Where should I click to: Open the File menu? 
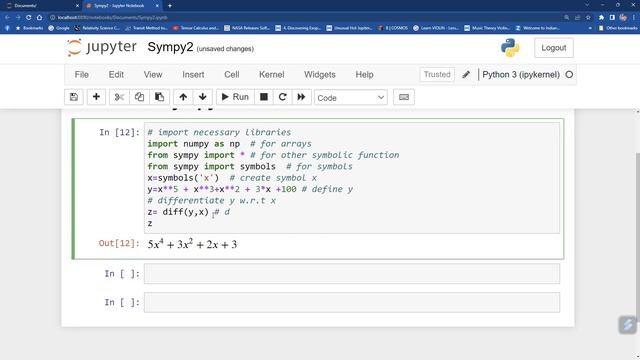82,75
